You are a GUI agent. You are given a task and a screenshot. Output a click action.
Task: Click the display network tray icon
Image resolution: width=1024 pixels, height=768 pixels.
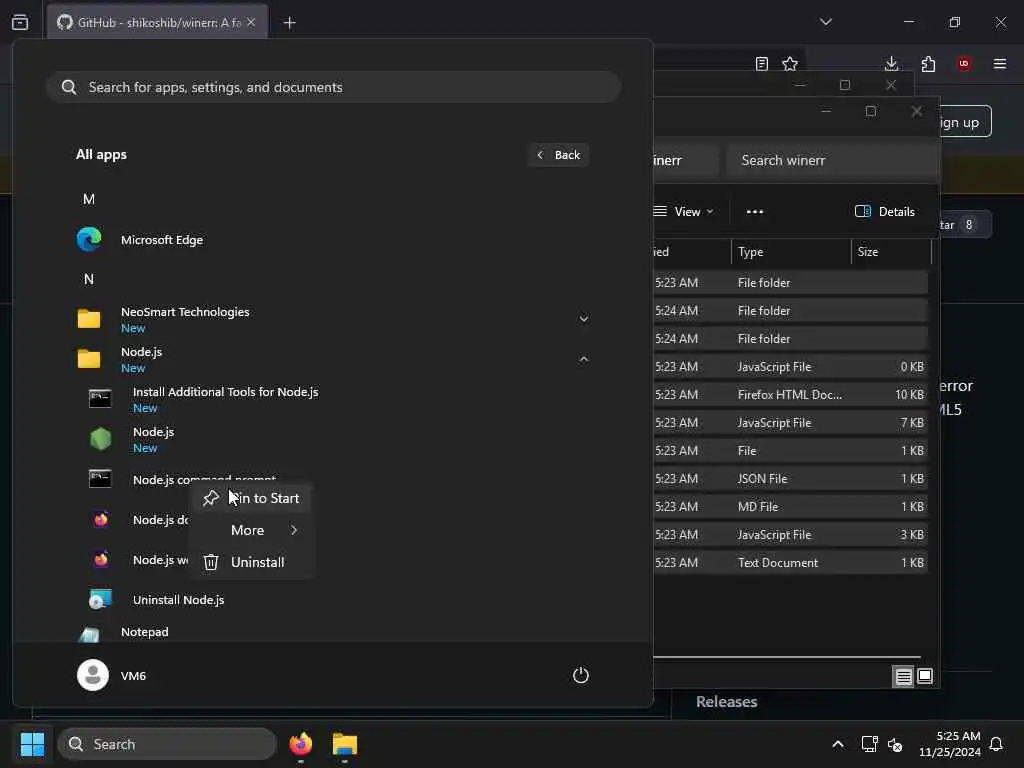[869, 744]
